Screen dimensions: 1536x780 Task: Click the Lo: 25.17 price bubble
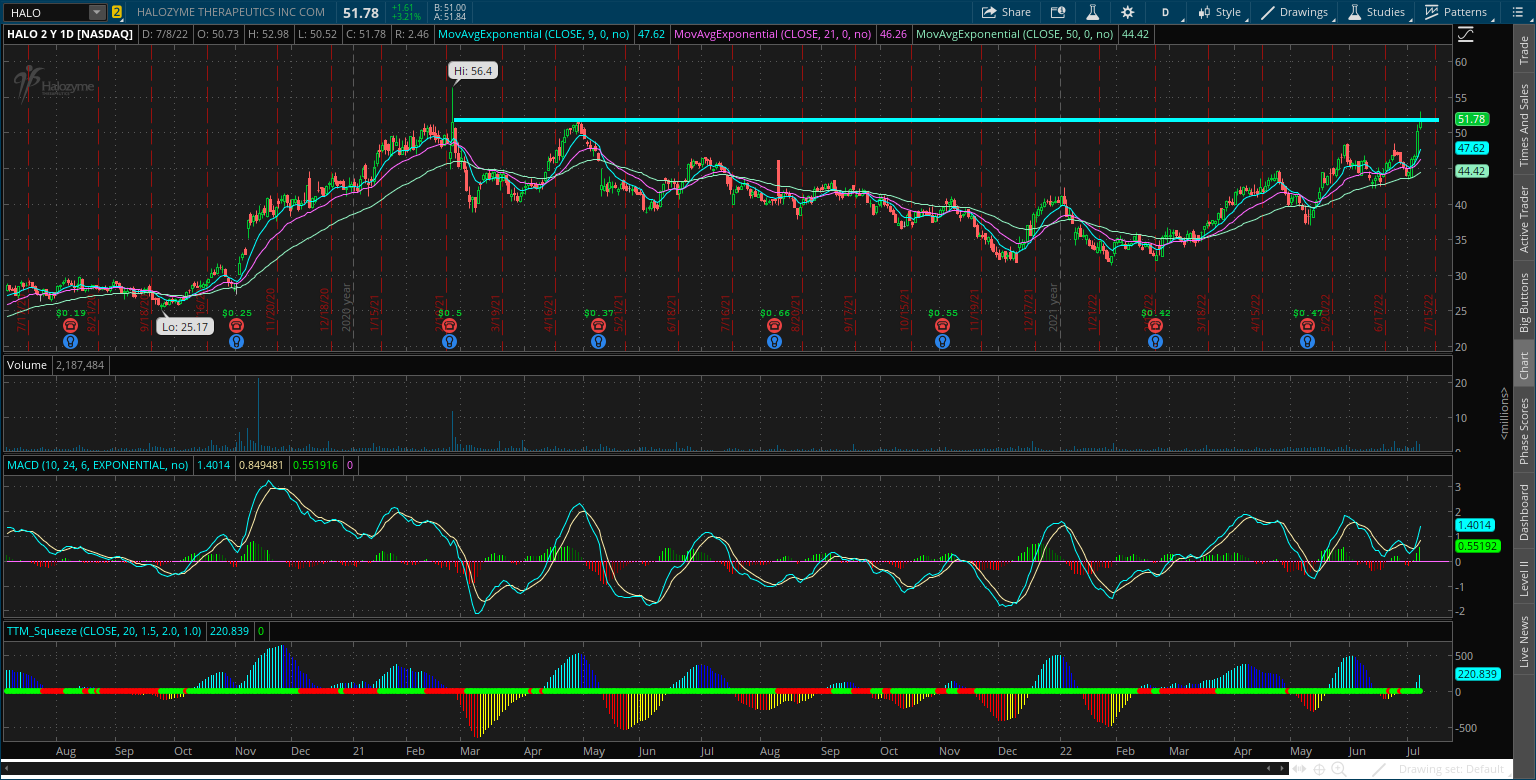tap(185, 325)
